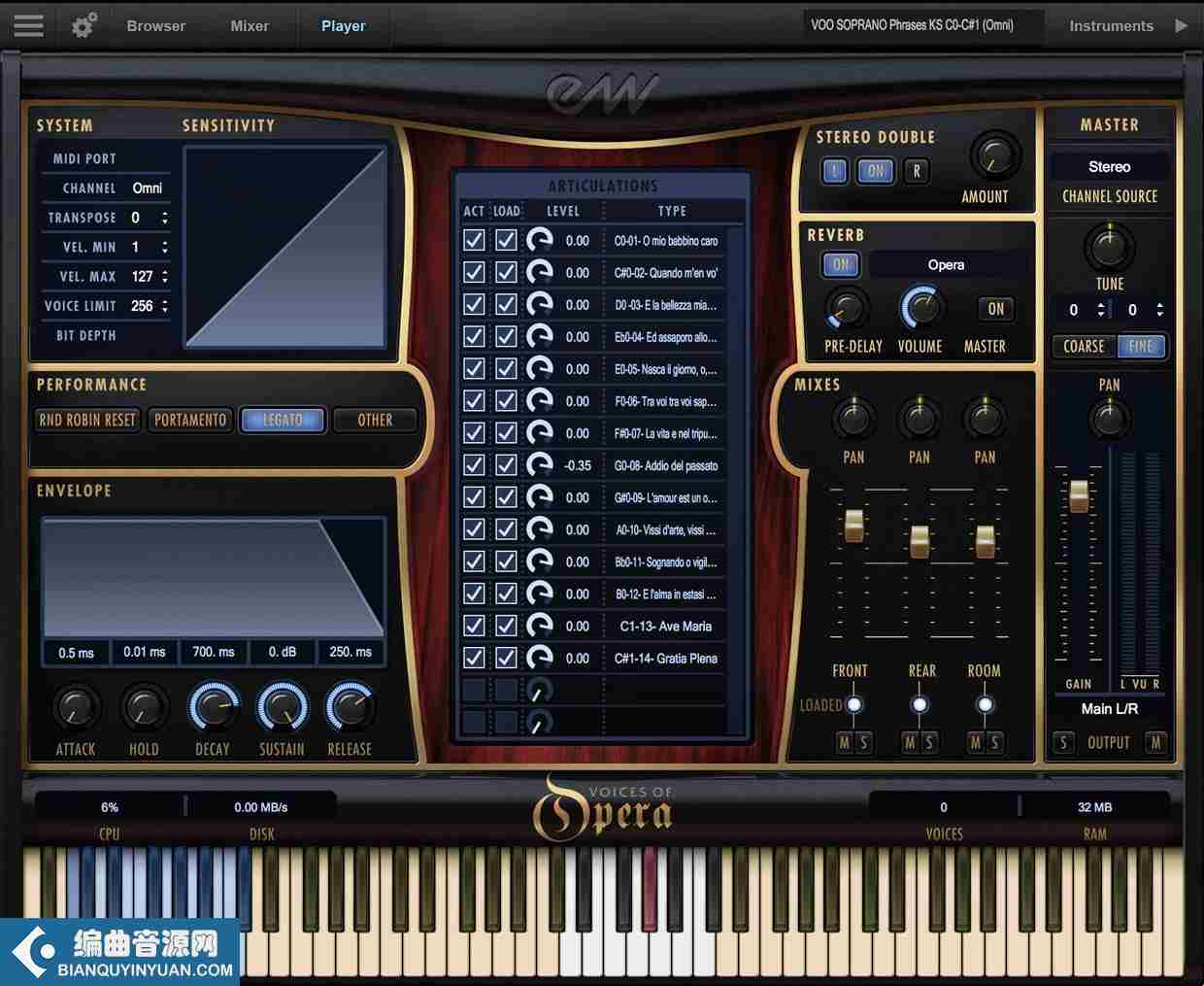The image size is (1204, 986).
Task: Click the Envelope Attack knob
Action: click(76, 708)
